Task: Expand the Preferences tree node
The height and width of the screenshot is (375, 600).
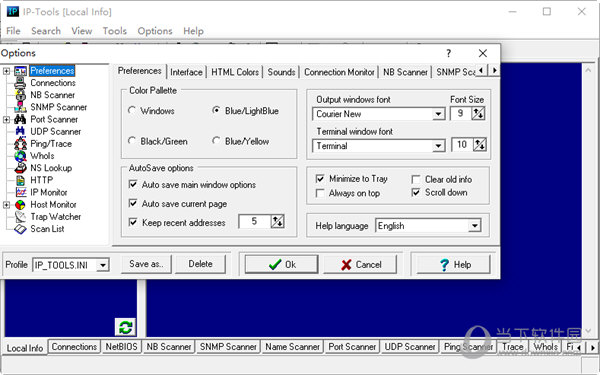Action: [7, 71]
